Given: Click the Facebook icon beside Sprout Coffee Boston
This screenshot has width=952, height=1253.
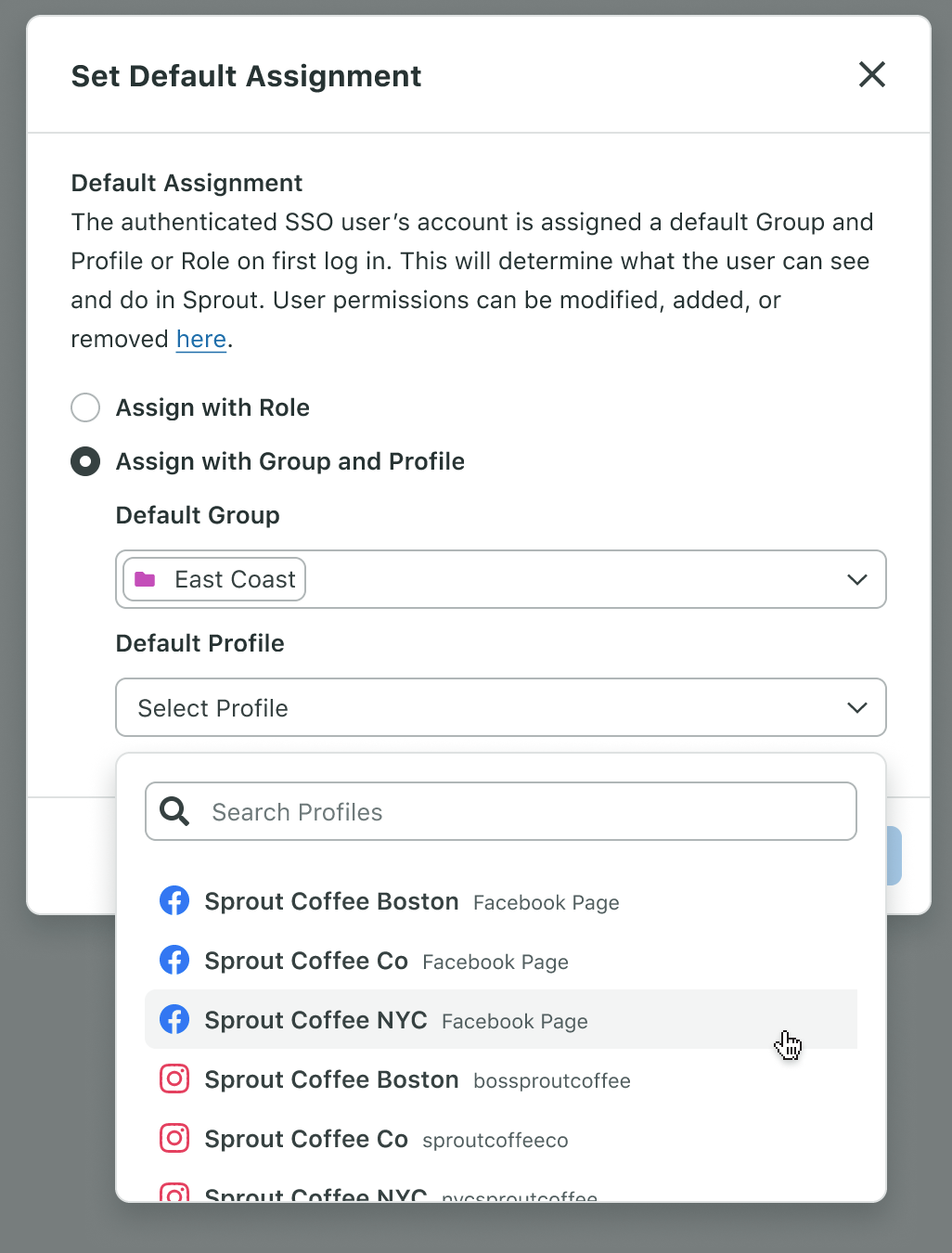Looking at the screenshot, I should pyautogui.click(x=174, y=900).
